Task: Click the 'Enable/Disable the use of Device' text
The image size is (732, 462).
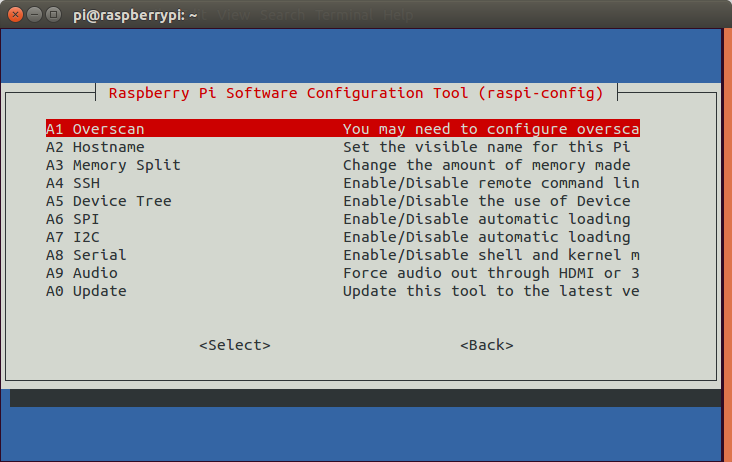Action: [486, 201]
